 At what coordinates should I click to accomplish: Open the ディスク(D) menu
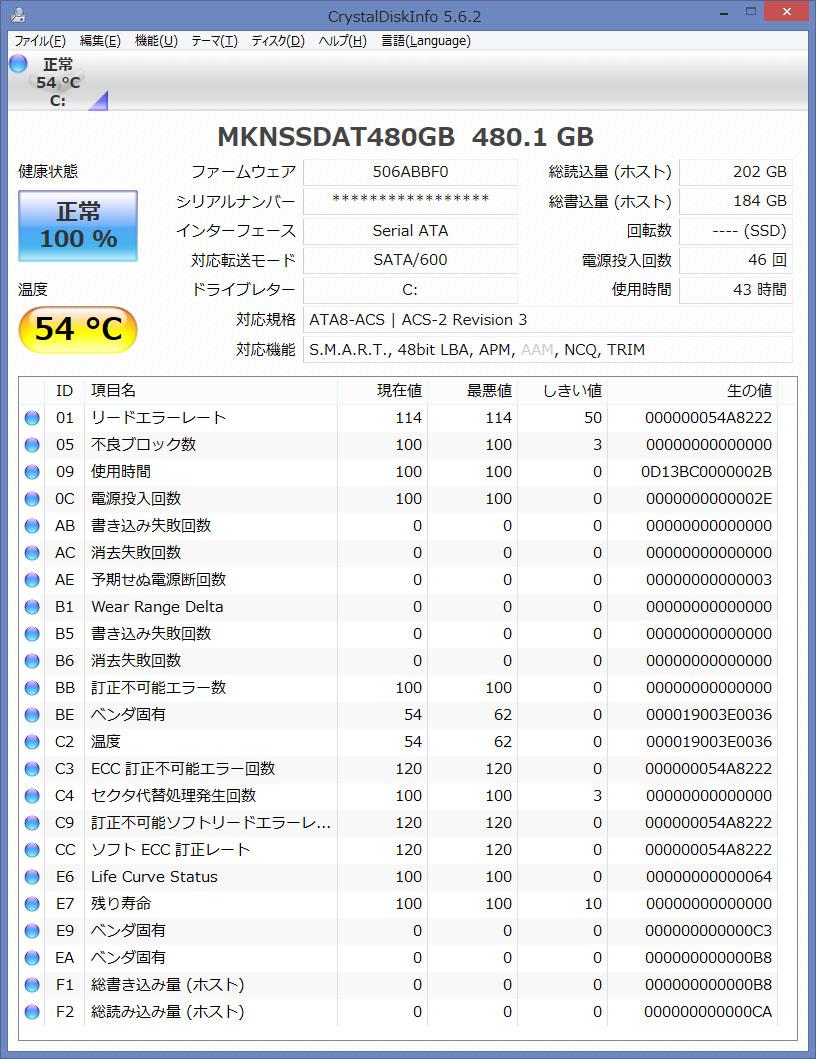pyautogui.click(x=278, y=41)
